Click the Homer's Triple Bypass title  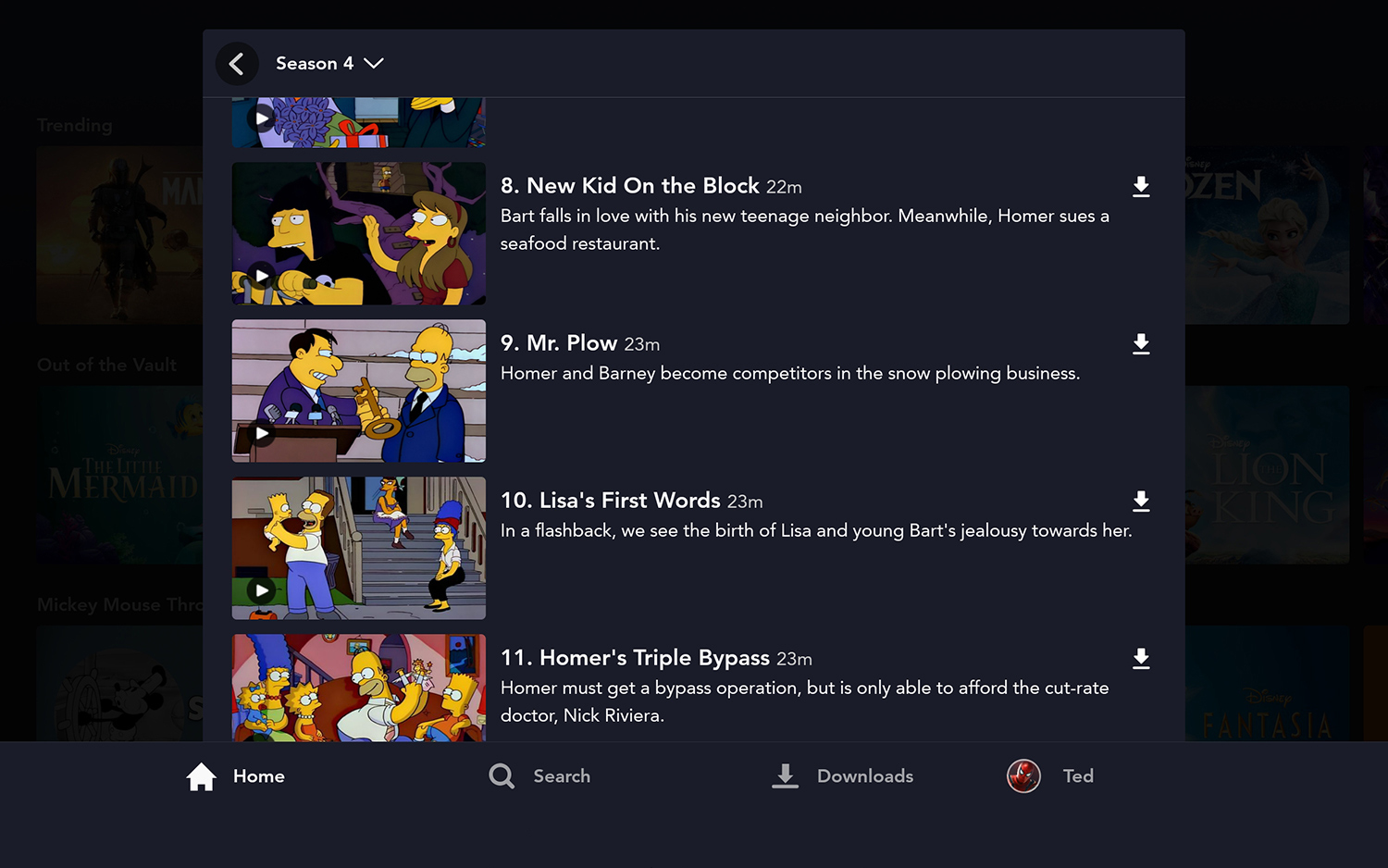(653, 658)
